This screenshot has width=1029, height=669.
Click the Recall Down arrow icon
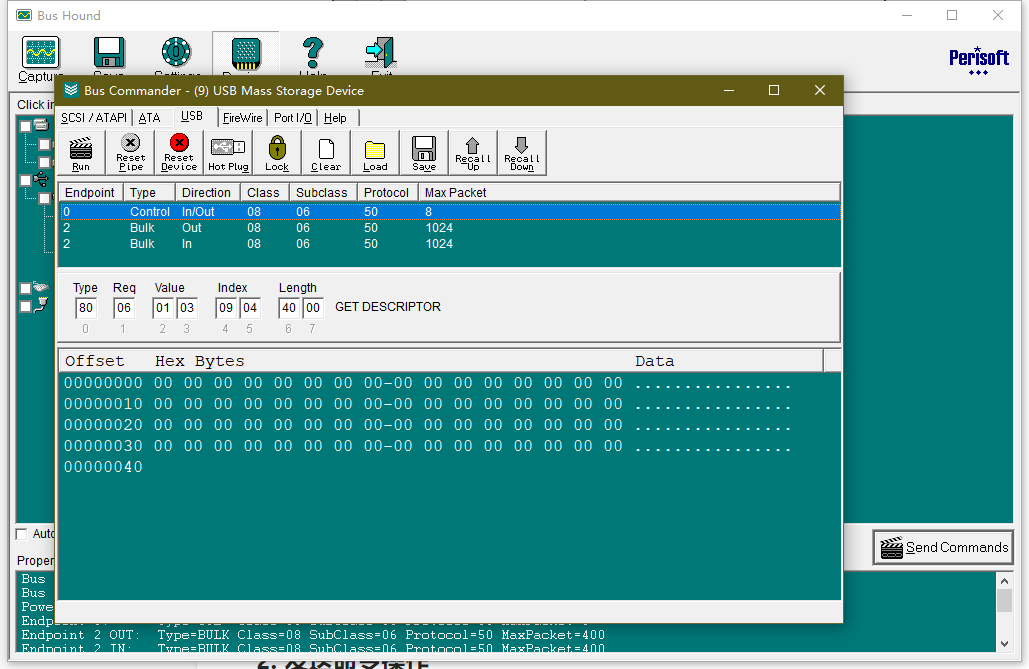pos(522,153)
